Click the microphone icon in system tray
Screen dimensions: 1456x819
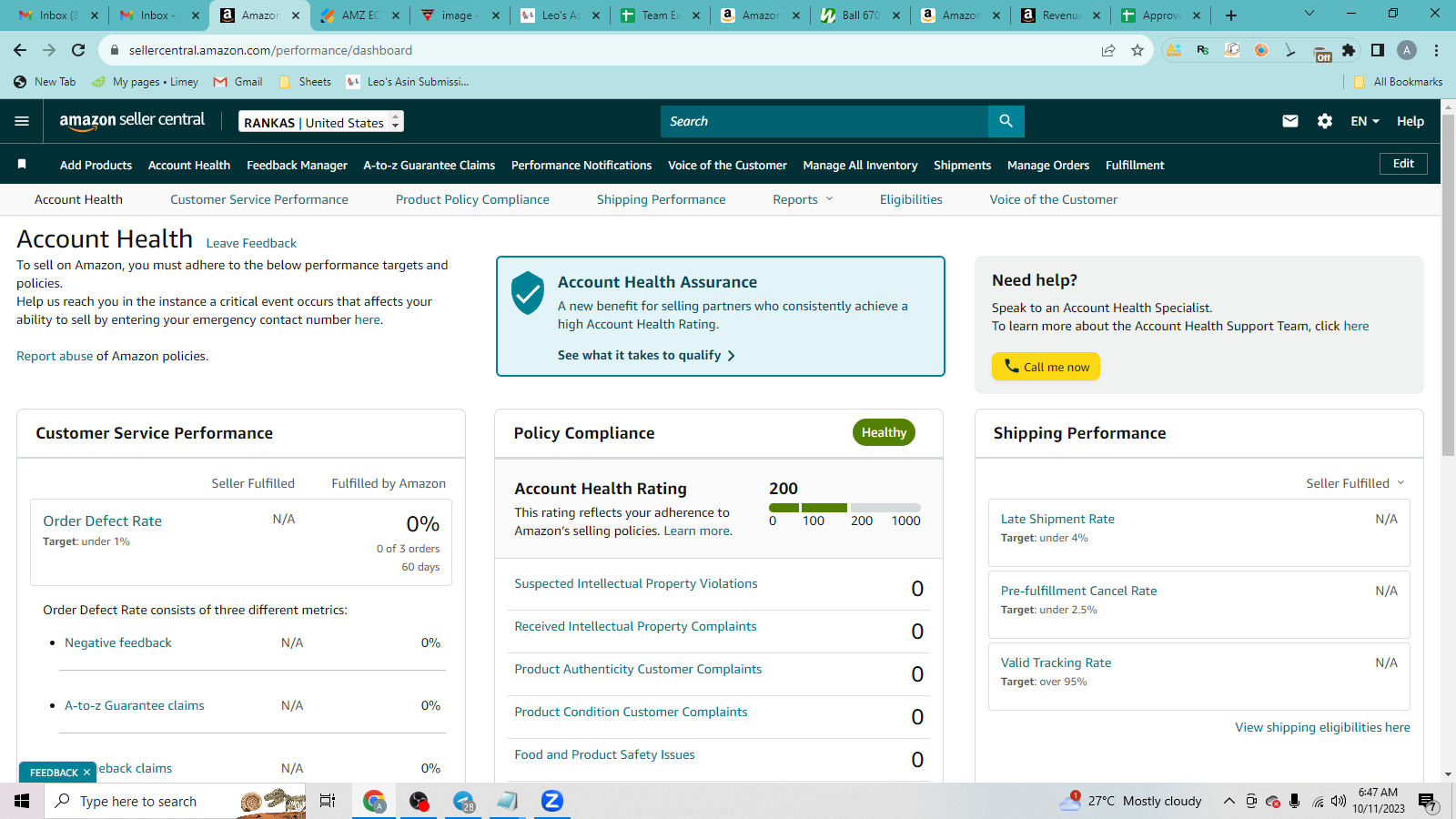1294,801
